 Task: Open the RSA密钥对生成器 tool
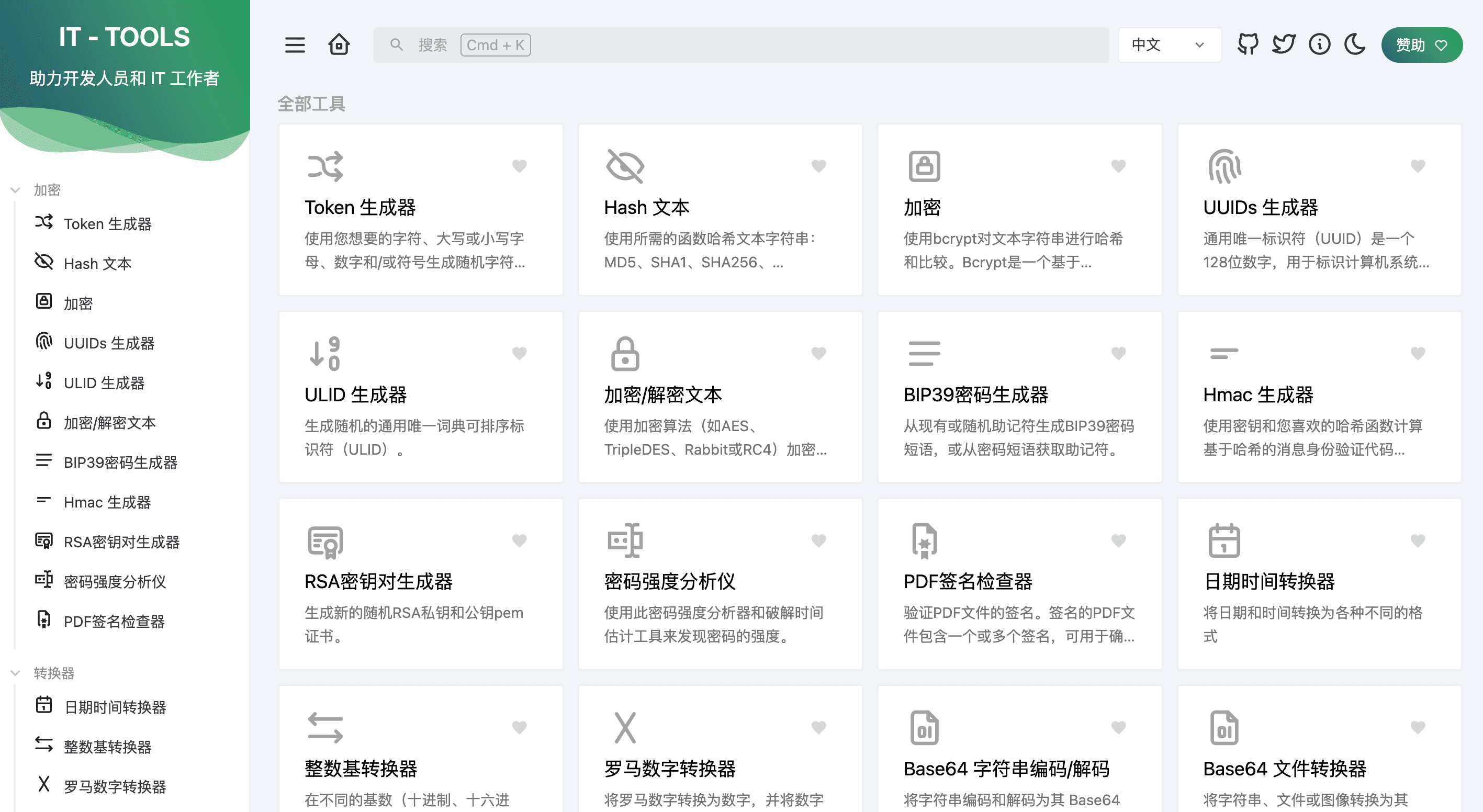coord(420,582)
